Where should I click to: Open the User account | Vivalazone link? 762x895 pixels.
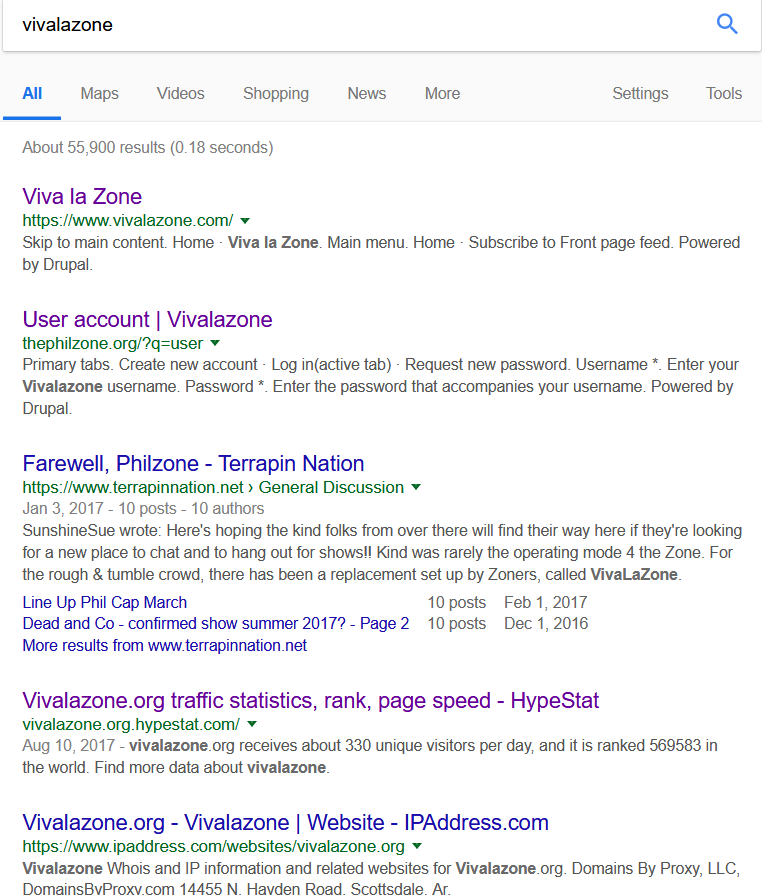[x=147, y=320]
